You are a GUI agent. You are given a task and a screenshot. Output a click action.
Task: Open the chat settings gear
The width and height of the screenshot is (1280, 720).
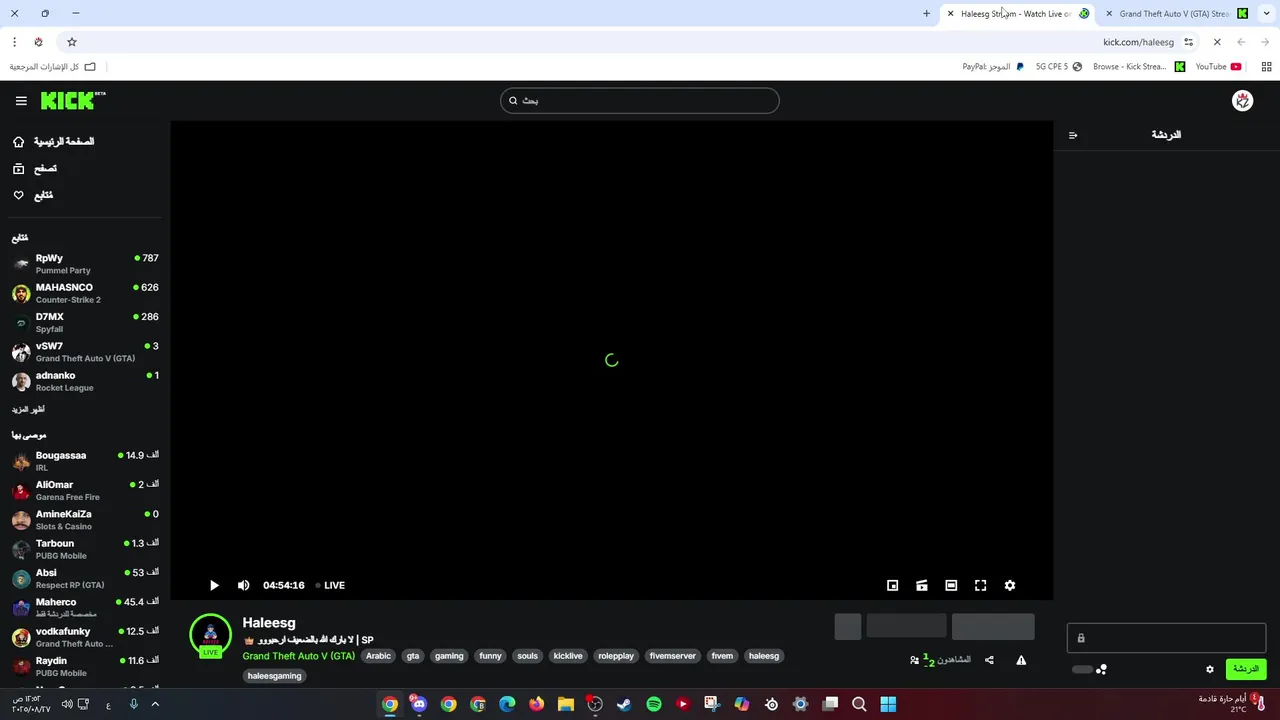tap(1210, 669)
